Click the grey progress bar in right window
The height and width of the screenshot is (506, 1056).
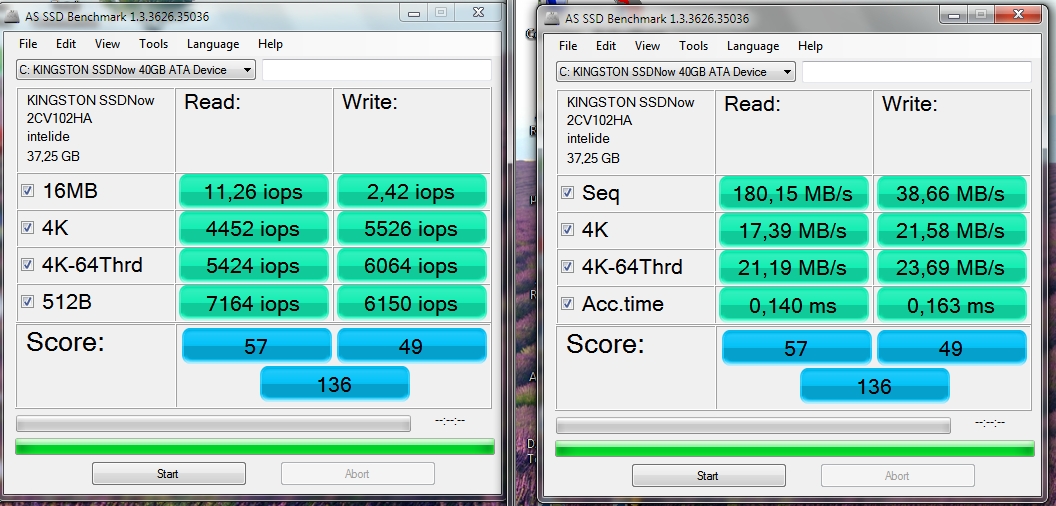[753, 425]
